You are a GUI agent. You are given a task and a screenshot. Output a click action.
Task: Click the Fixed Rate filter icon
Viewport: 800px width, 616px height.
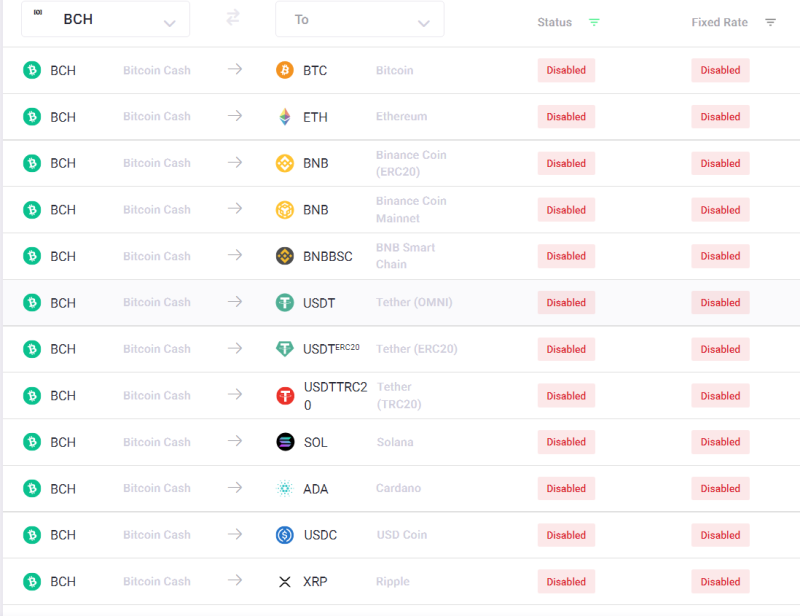(770, 22)
